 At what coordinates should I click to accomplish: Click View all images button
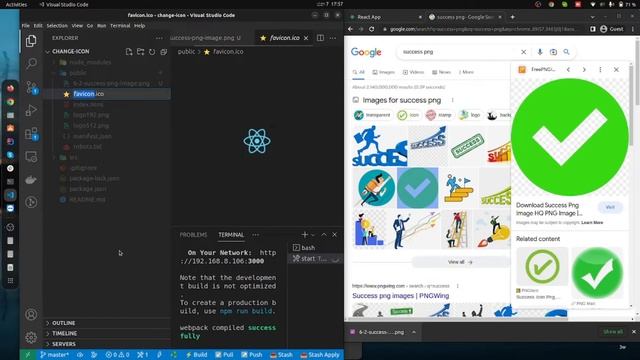click(460, 262)
